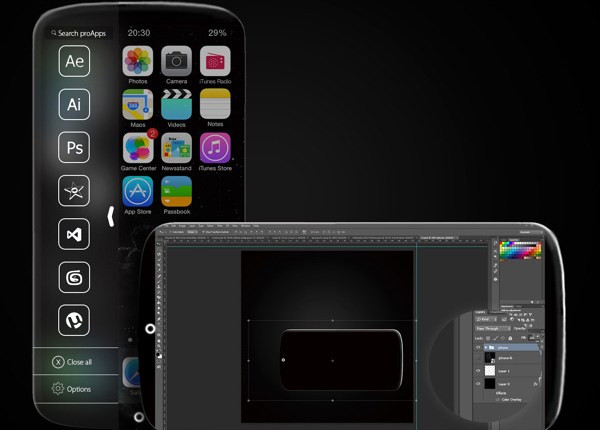Viewport: 600px width, 430px height.
Task: Click the transform center reference point on canvas
Action: pos(333,360)
